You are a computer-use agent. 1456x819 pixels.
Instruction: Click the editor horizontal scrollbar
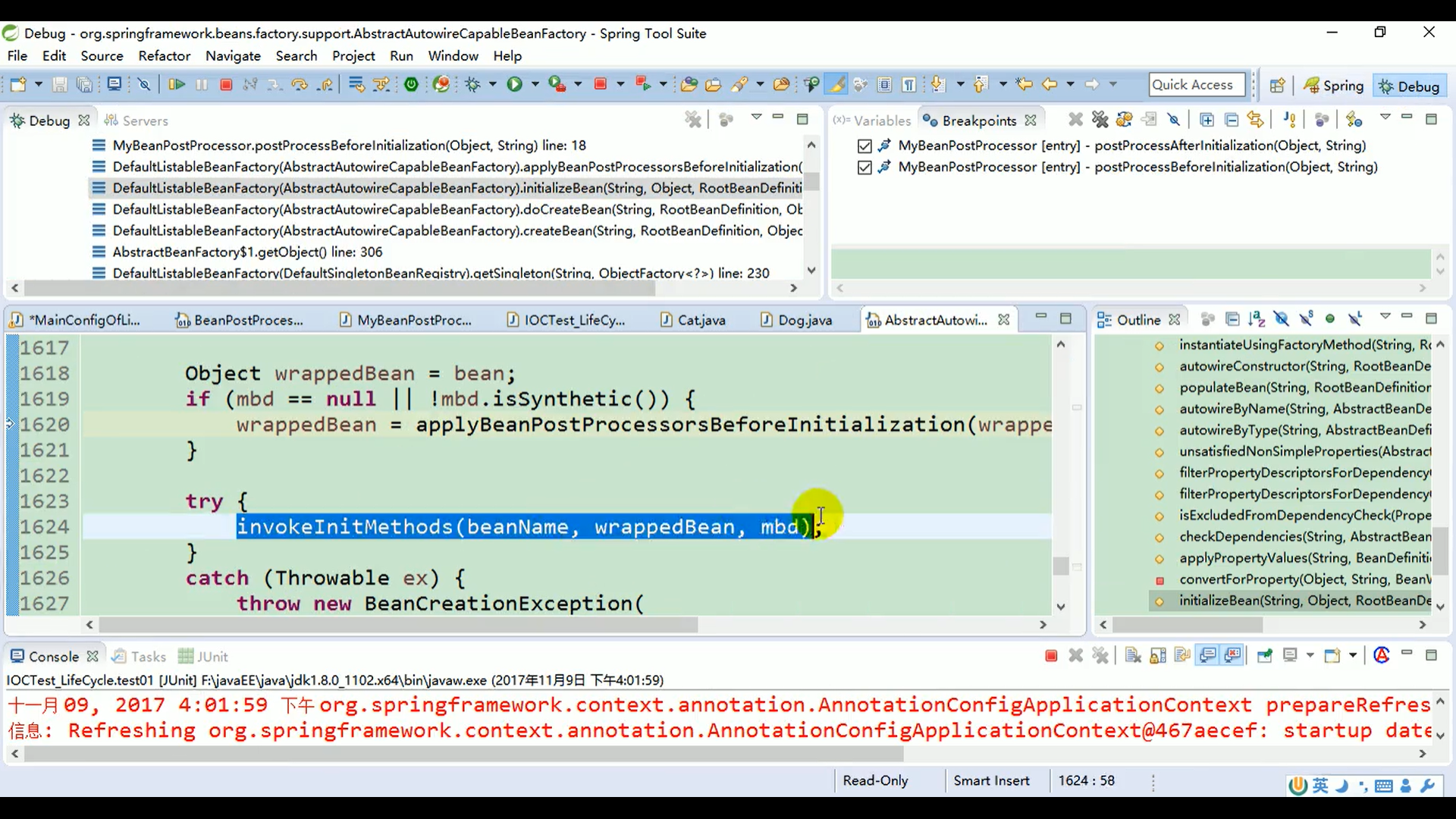click(397, 625)
